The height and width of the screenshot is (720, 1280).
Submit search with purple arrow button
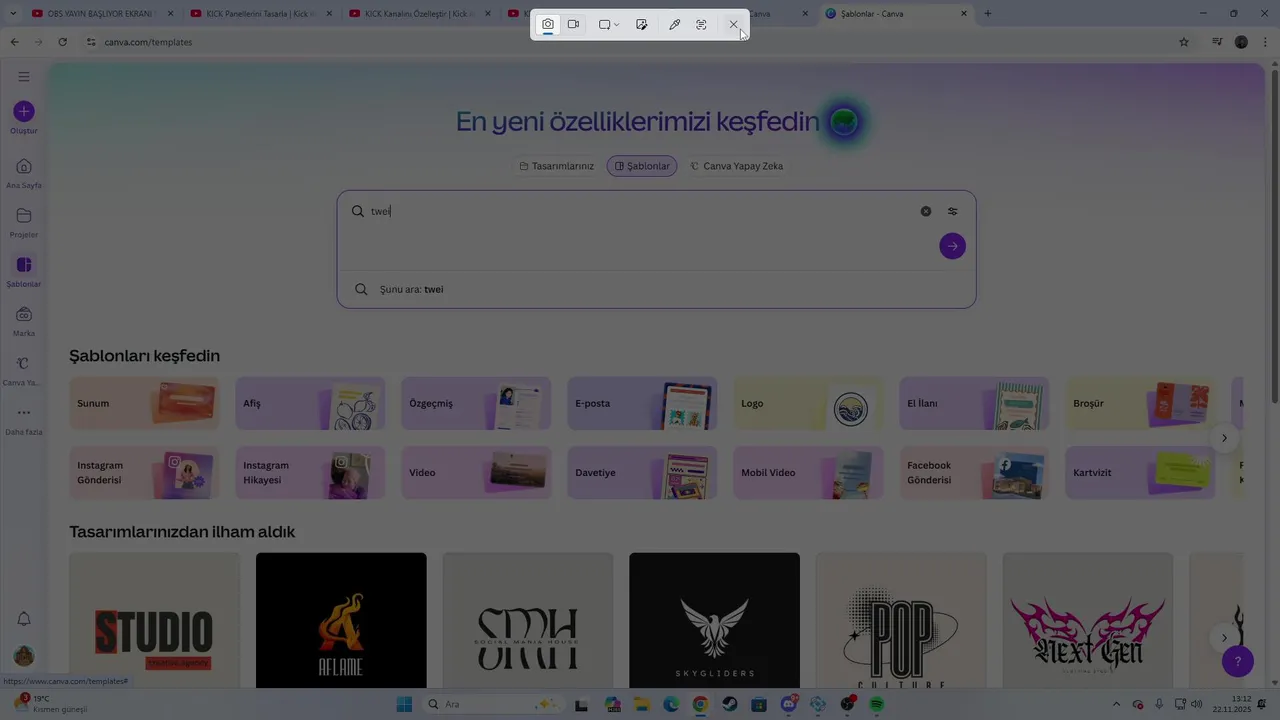click(952, 246)
